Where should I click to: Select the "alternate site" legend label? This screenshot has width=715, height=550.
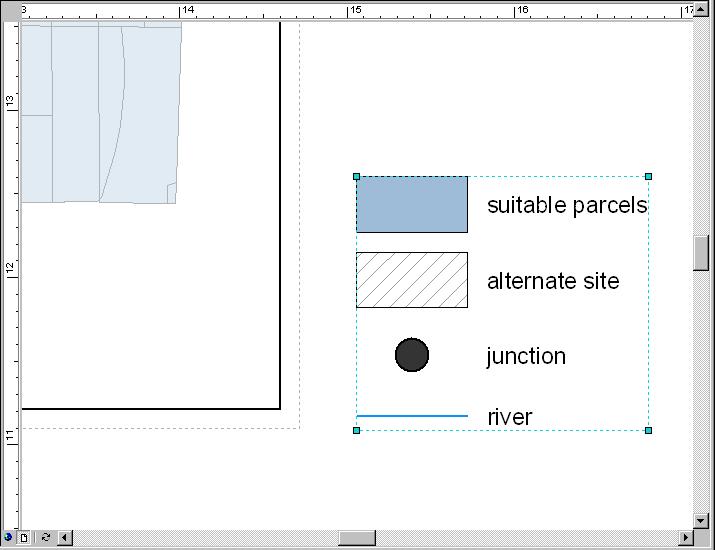click(x=553, y=281)
